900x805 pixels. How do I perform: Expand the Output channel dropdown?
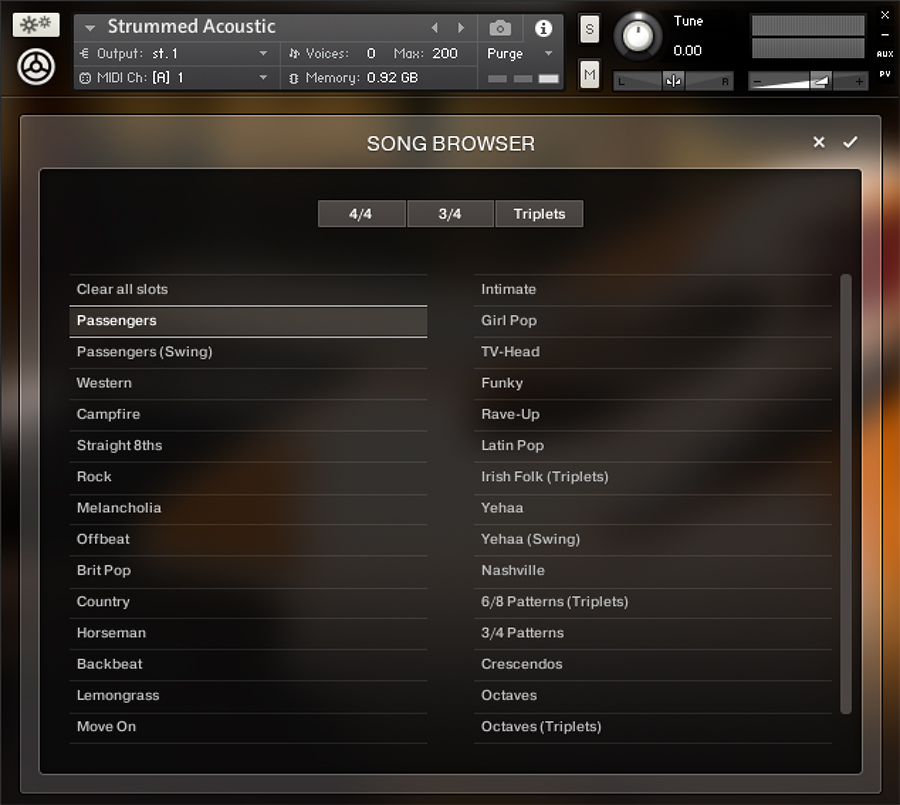coord(264,54)
